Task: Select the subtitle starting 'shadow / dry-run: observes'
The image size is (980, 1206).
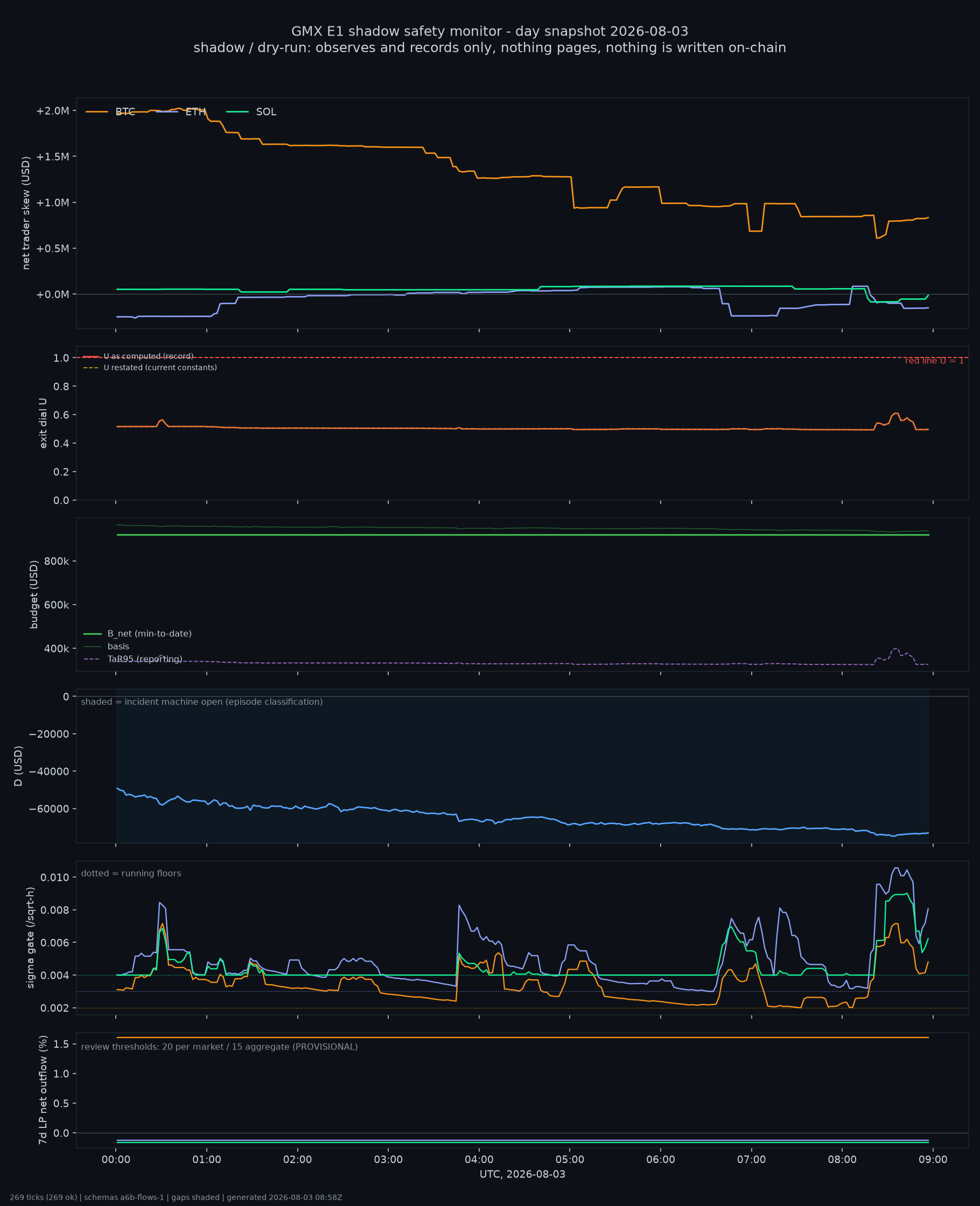Action: point(489,48)
